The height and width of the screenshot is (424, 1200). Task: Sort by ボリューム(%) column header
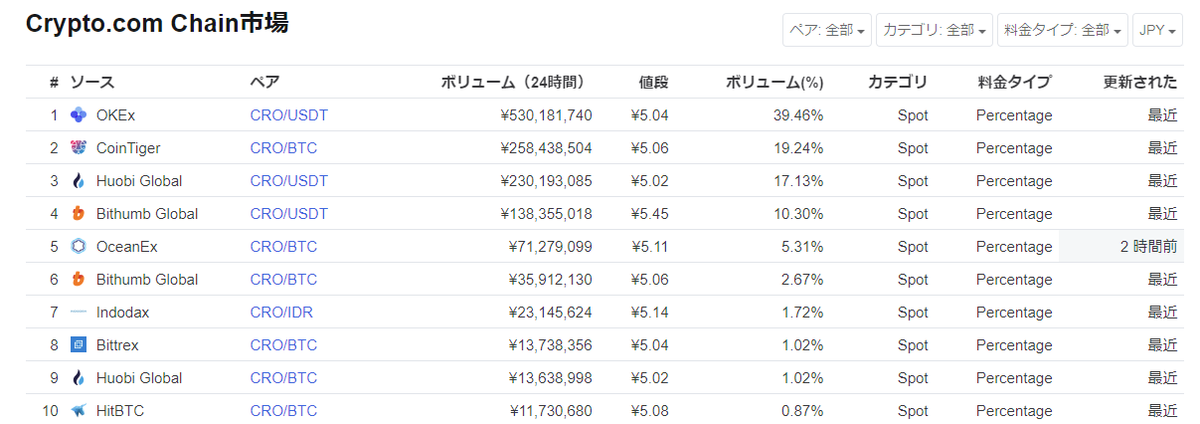click(774, 82)
